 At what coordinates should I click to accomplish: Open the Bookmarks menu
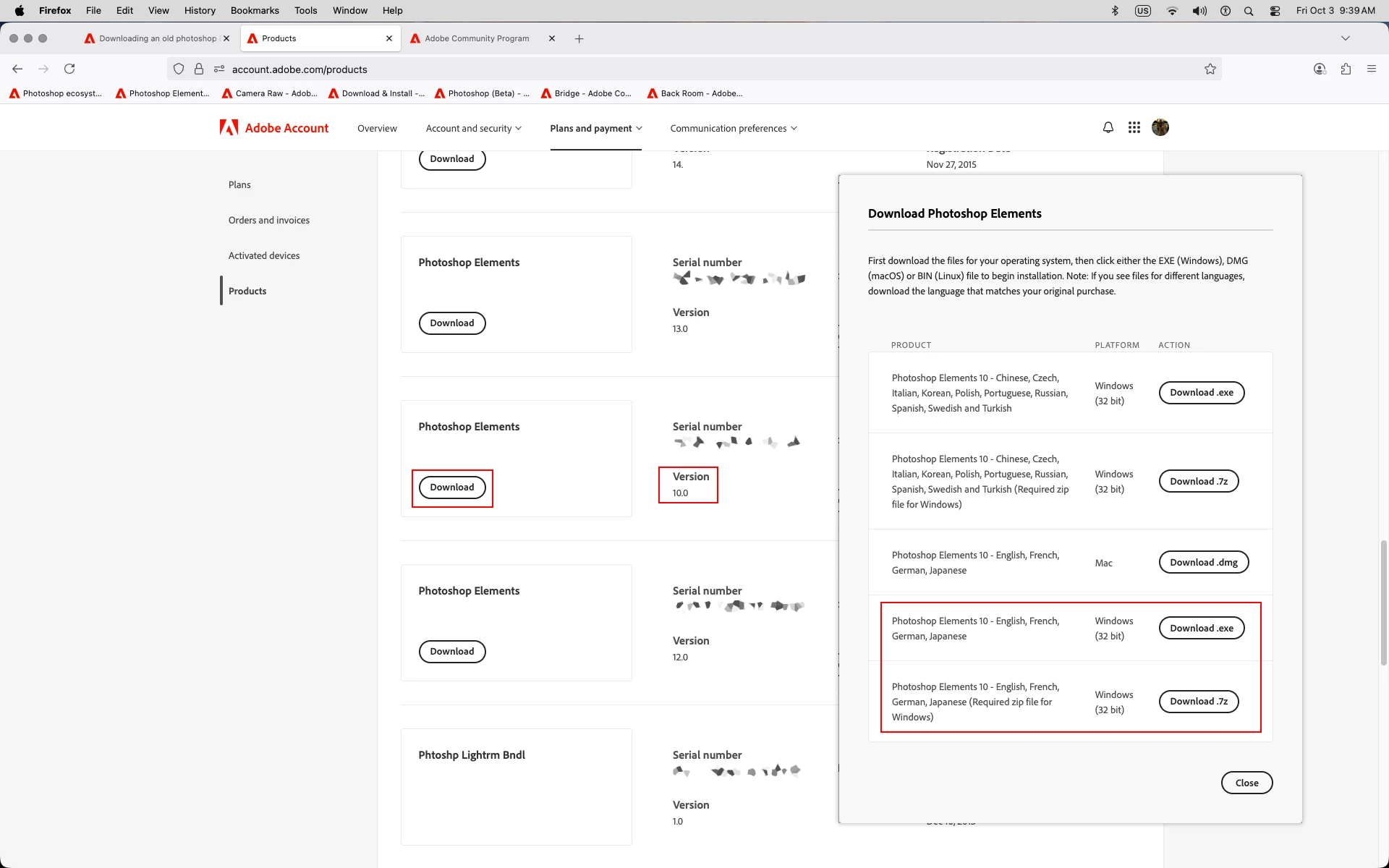click(255, 11)
